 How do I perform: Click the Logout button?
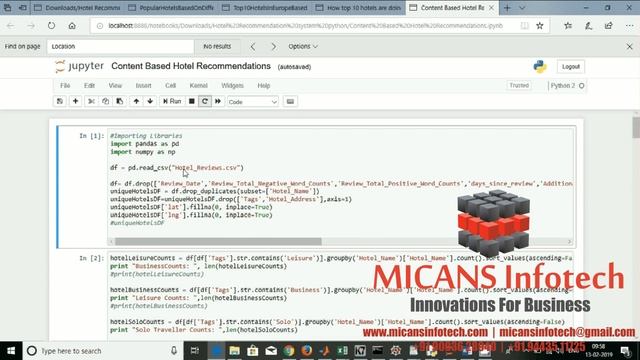571,67
